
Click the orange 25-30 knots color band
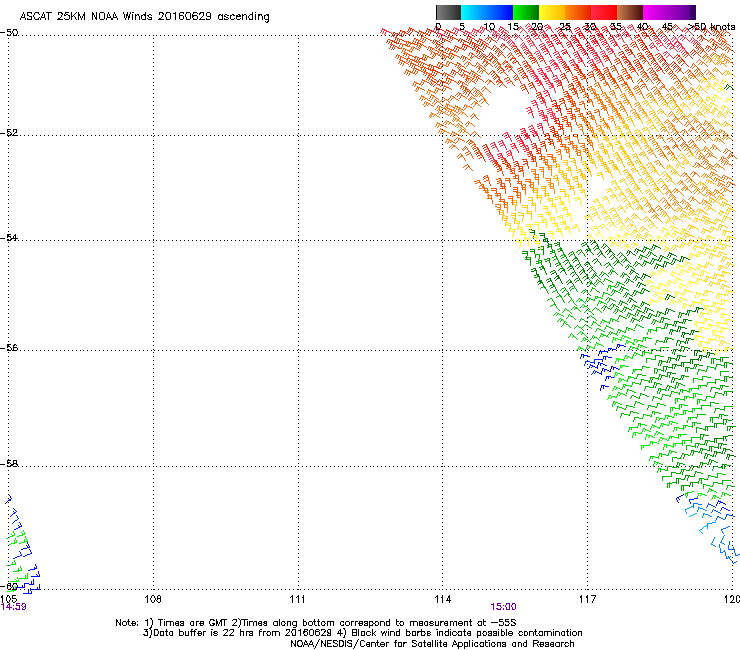coord(578,12)
